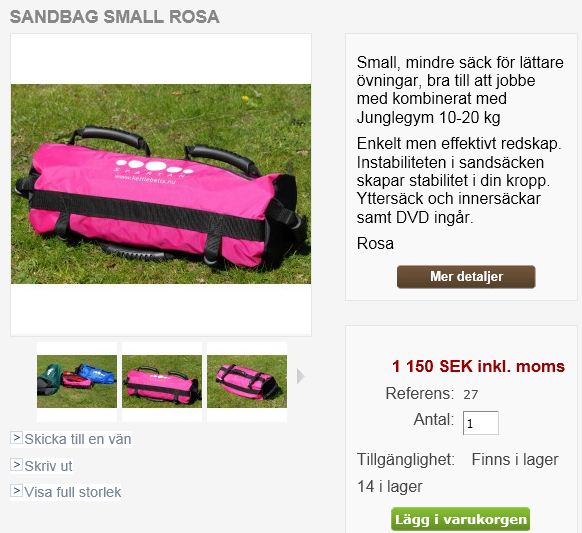The width and height of the screenshot is (582, 533).
Task: Open 'Mer detaljer' for the product
Action: (x=466, y=277)
